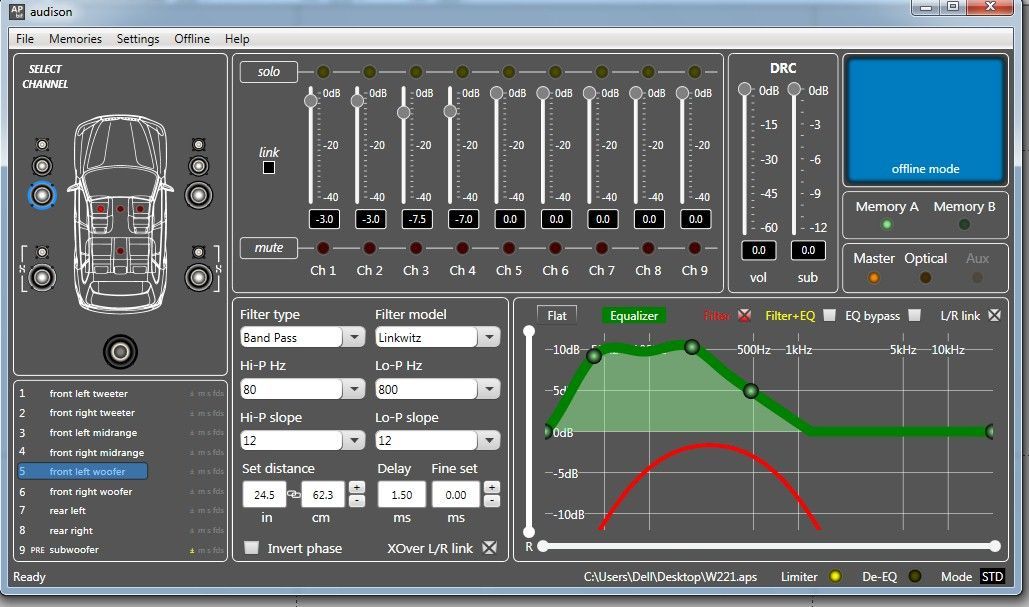Open the Filter type dropdown

click(x=353, y=338)
